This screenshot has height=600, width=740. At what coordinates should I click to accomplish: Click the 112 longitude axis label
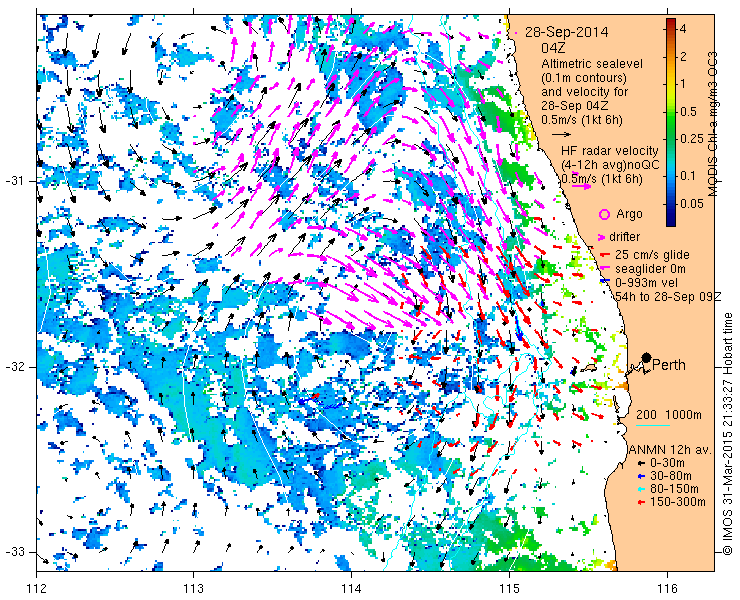[x=37, y=589]
